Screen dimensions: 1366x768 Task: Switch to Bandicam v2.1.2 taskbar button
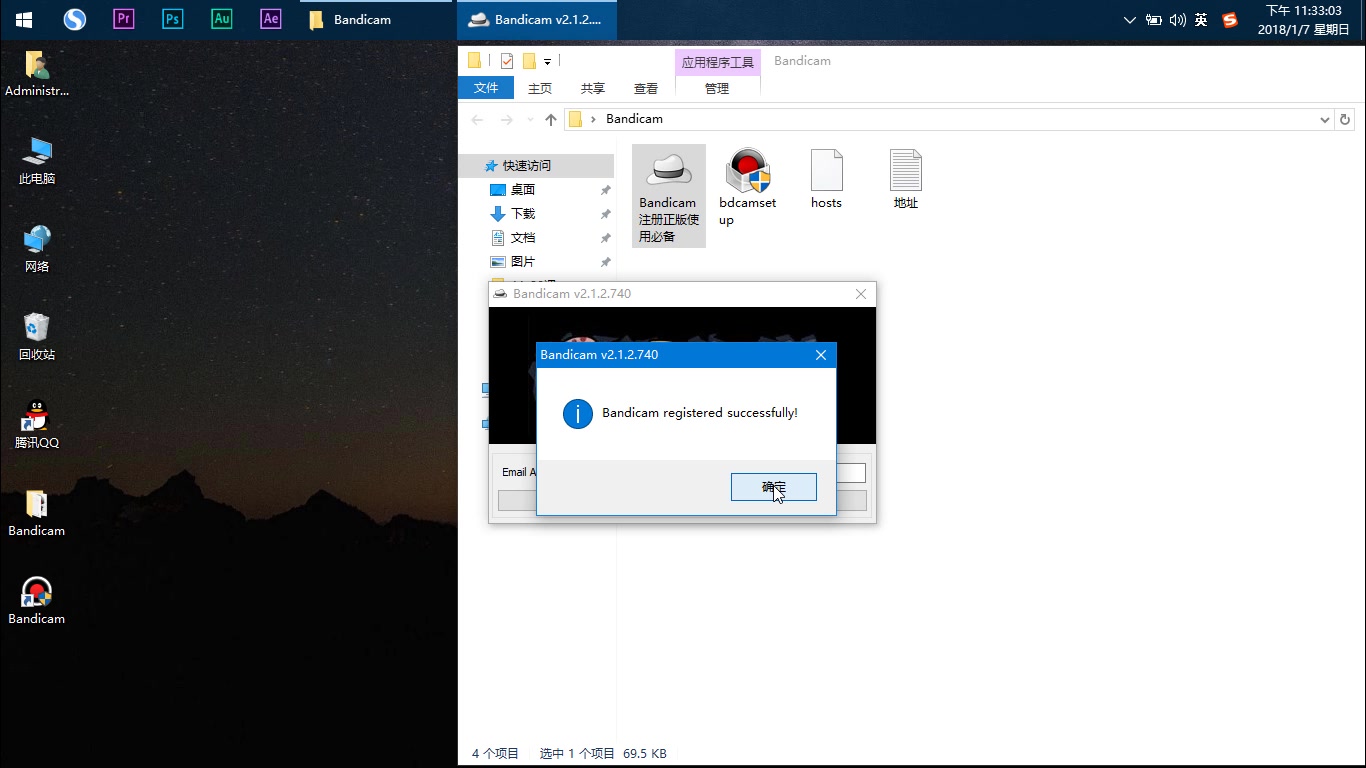pos(537,19)
